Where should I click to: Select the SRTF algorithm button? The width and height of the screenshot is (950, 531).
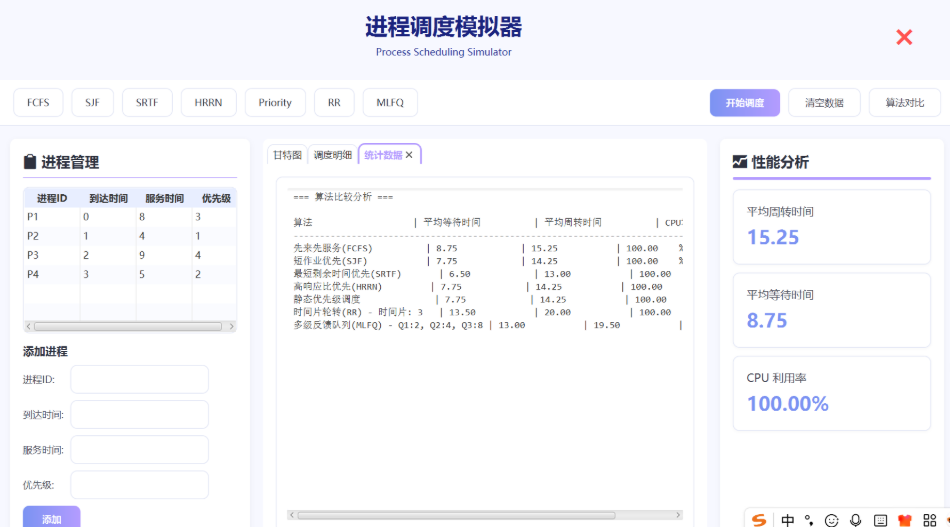[147, 102]
